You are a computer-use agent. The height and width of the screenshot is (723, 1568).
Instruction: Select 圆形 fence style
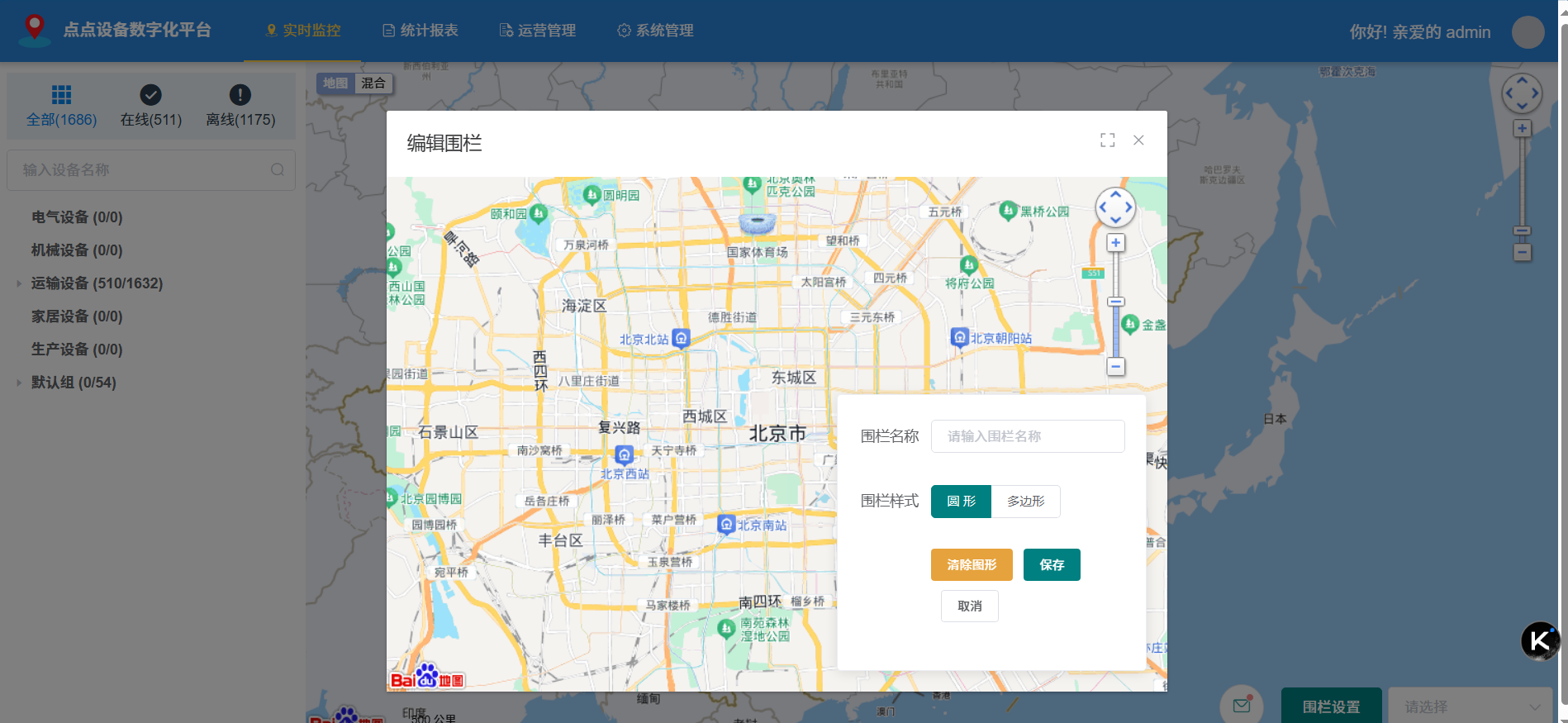point(961,502)
